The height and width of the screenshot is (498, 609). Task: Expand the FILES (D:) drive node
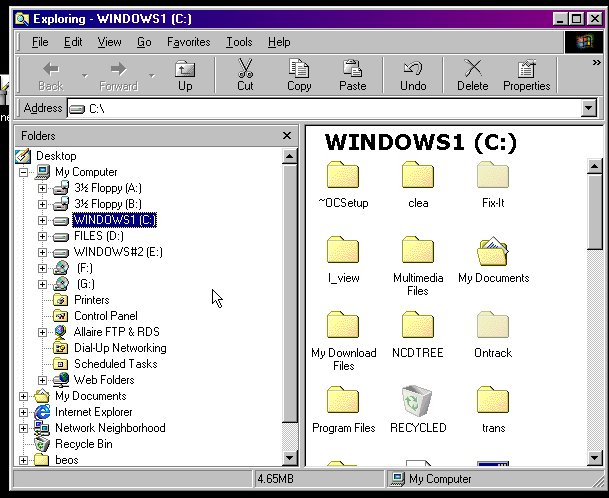[42, 236]
